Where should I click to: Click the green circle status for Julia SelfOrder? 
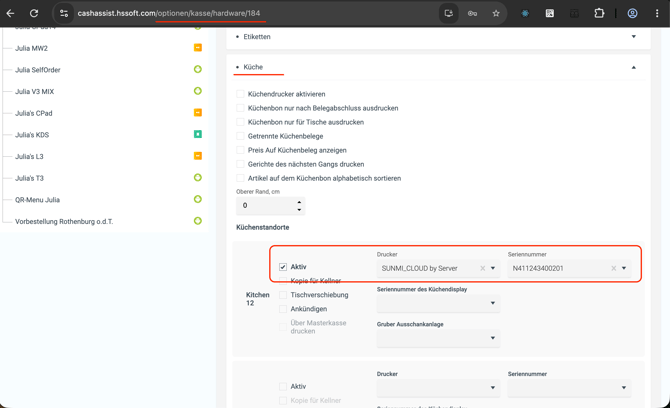click(198, 69)
